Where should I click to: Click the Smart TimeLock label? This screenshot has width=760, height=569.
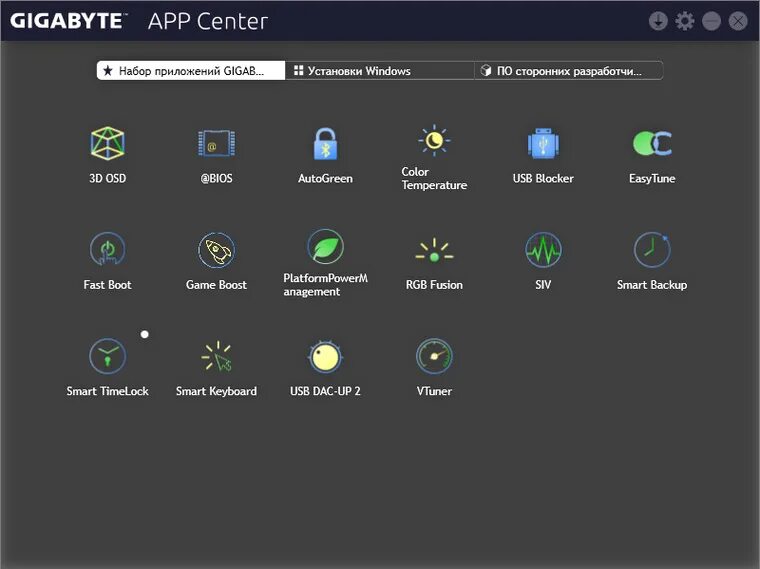pyautogui.click(x=107, y=391)
